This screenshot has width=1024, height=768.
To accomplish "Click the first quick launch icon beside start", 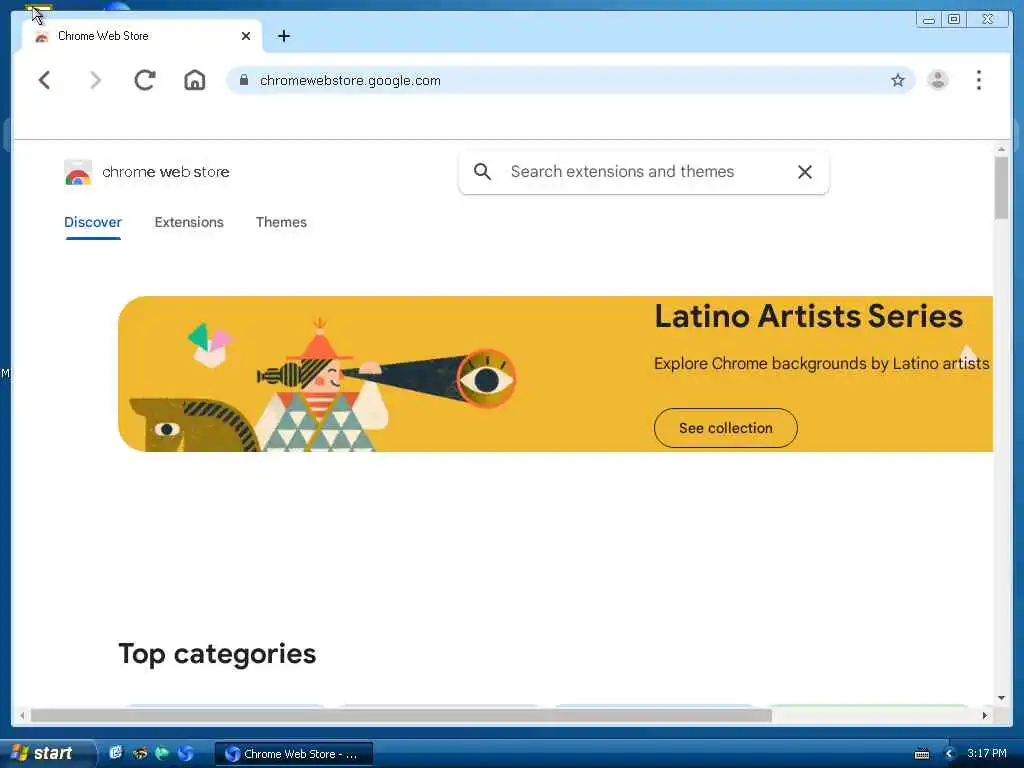I will 116,753.
